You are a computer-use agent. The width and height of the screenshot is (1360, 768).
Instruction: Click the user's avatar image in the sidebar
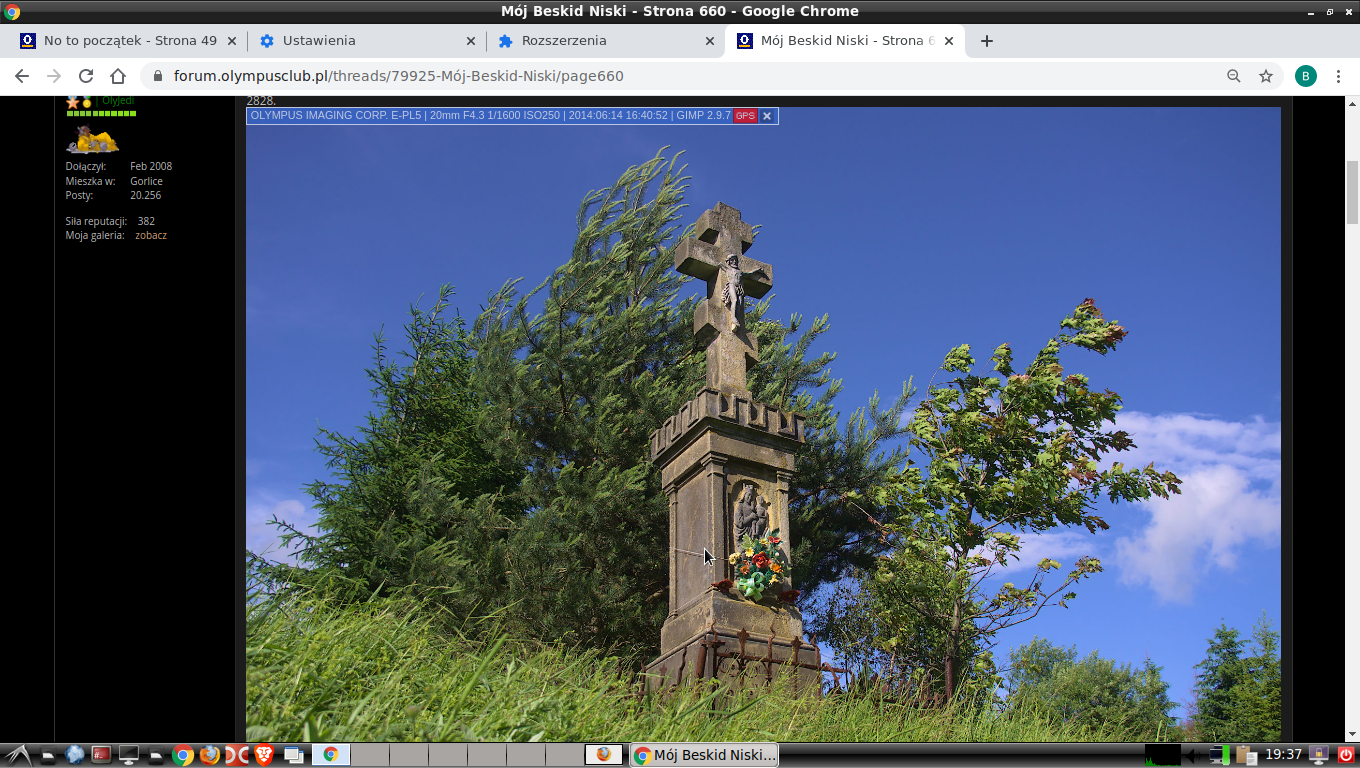pos(92,139)
